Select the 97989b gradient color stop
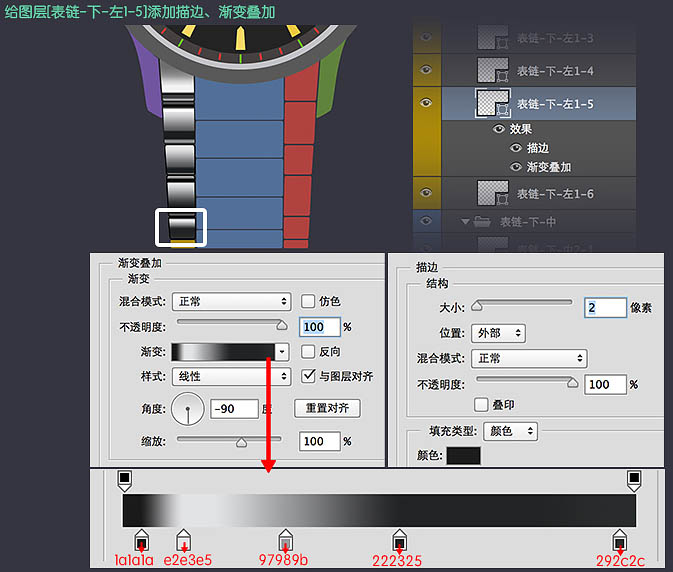 tap(286, 541)
